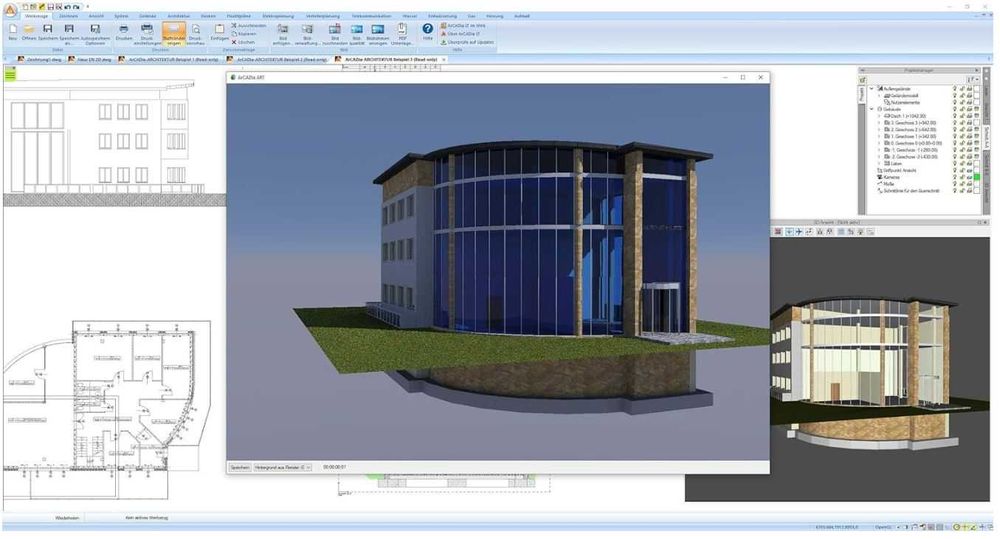Click first red icon in 3D view toolbar

[778, 232]
